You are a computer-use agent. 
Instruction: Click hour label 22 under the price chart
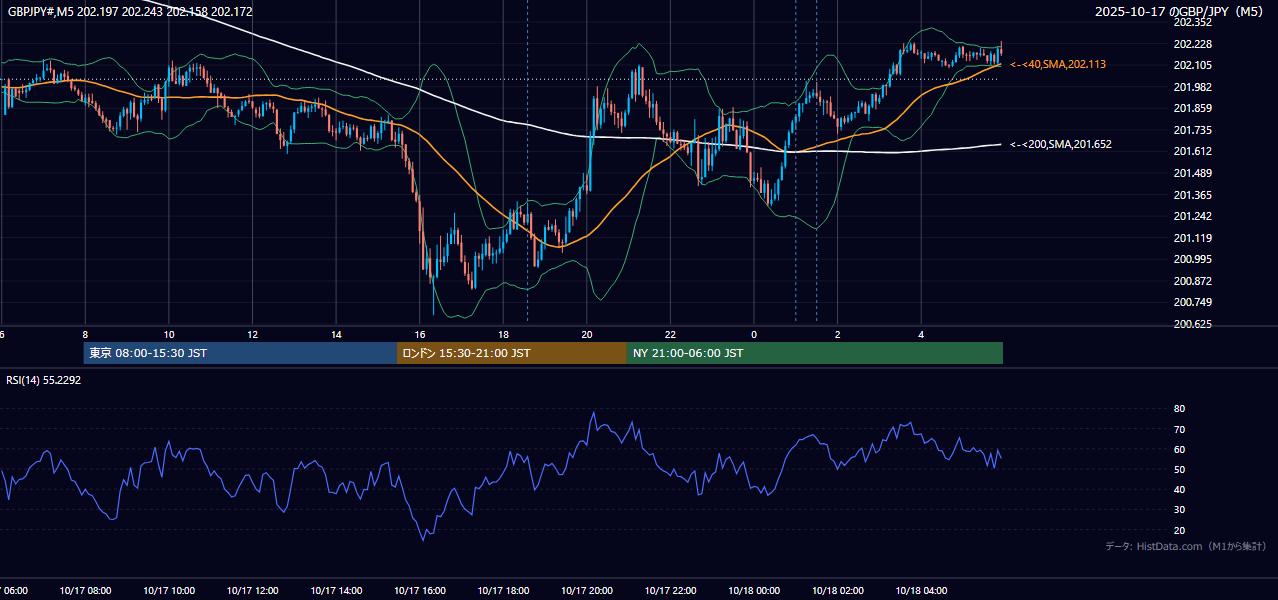671,334
